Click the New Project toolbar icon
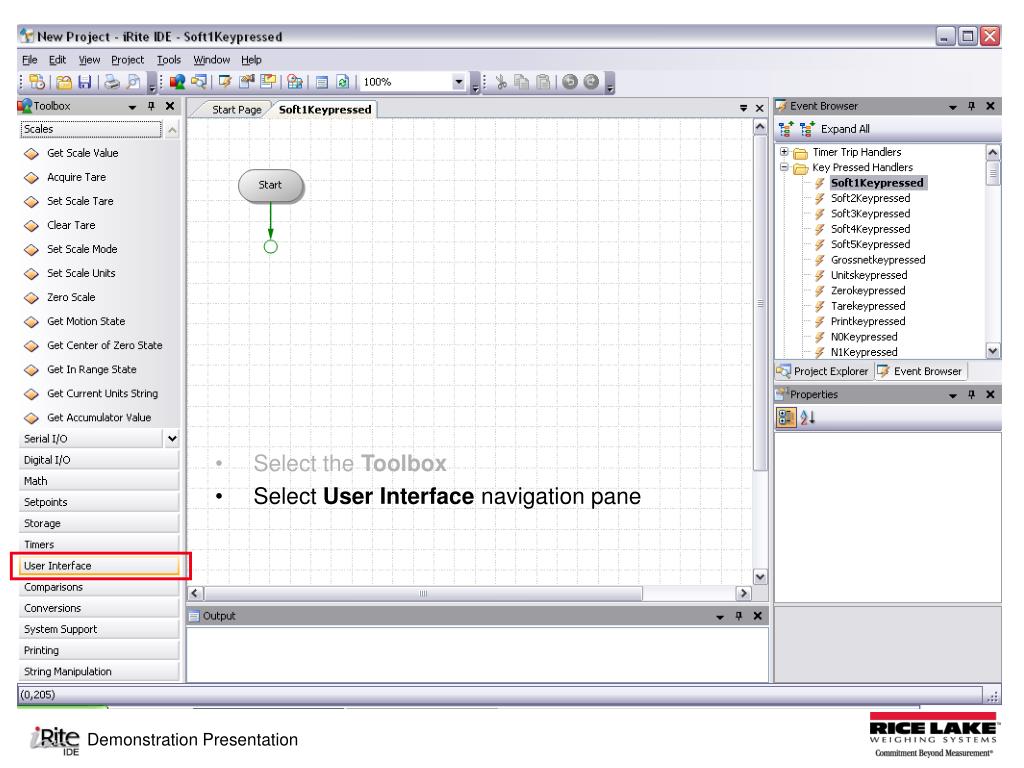This screenshot has width=1024, height=768. pyautogui.click(x=37, y=82)
